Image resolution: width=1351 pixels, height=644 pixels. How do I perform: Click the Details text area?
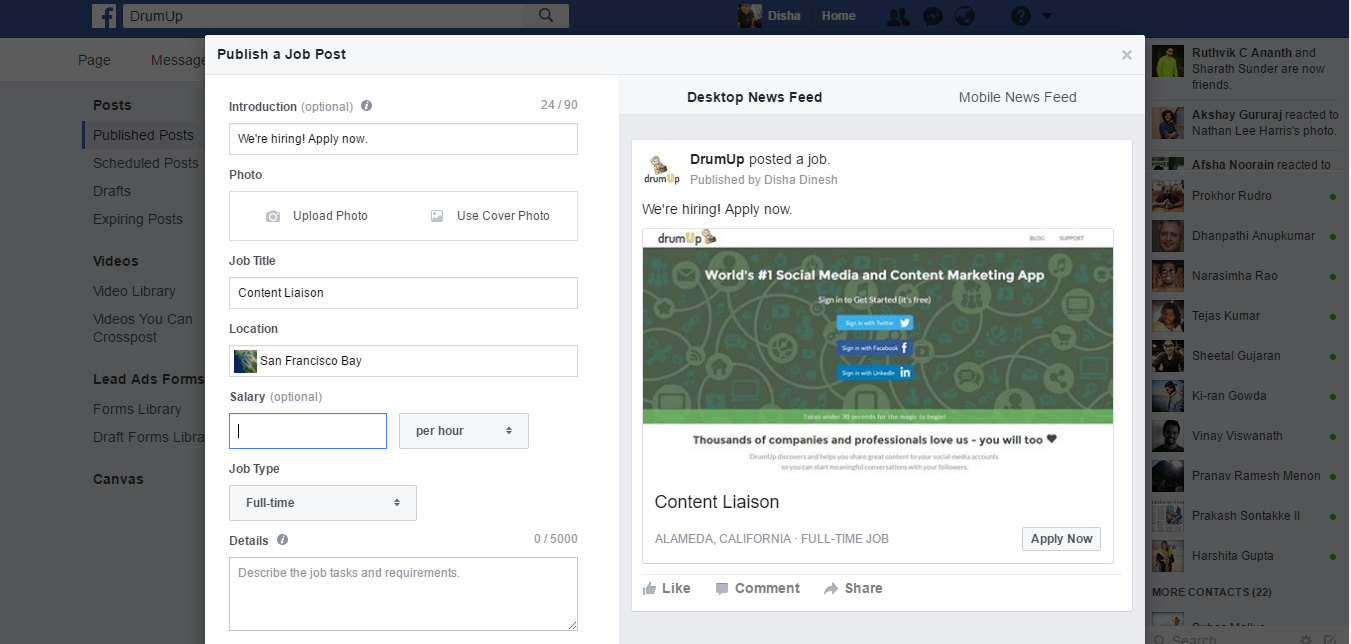click(x=403, y=594)
